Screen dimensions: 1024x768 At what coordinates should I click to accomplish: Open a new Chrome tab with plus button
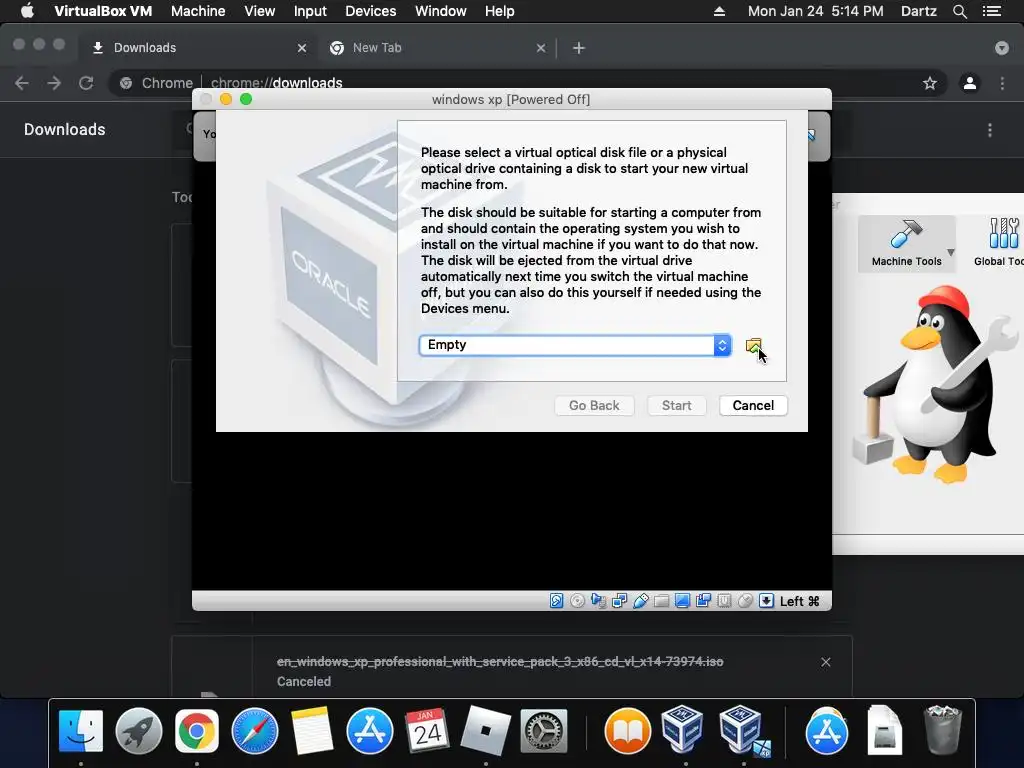579,48
